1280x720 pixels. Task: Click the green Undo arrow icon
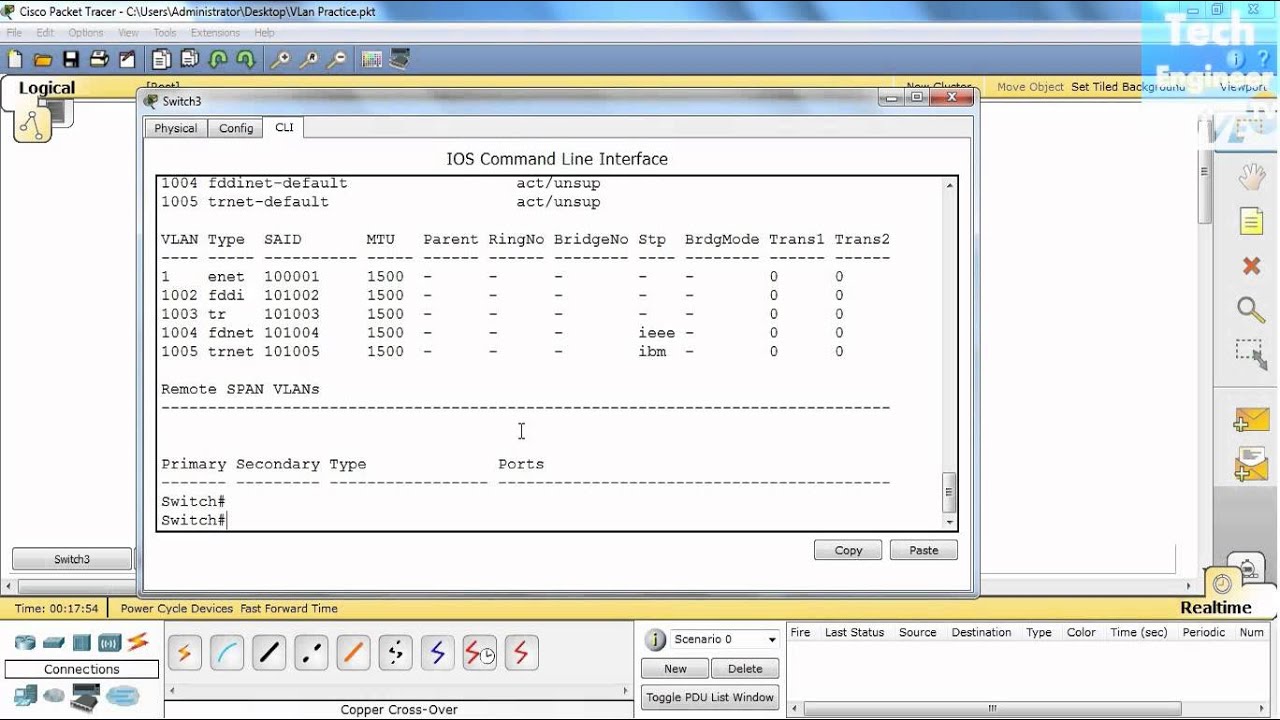217,60
